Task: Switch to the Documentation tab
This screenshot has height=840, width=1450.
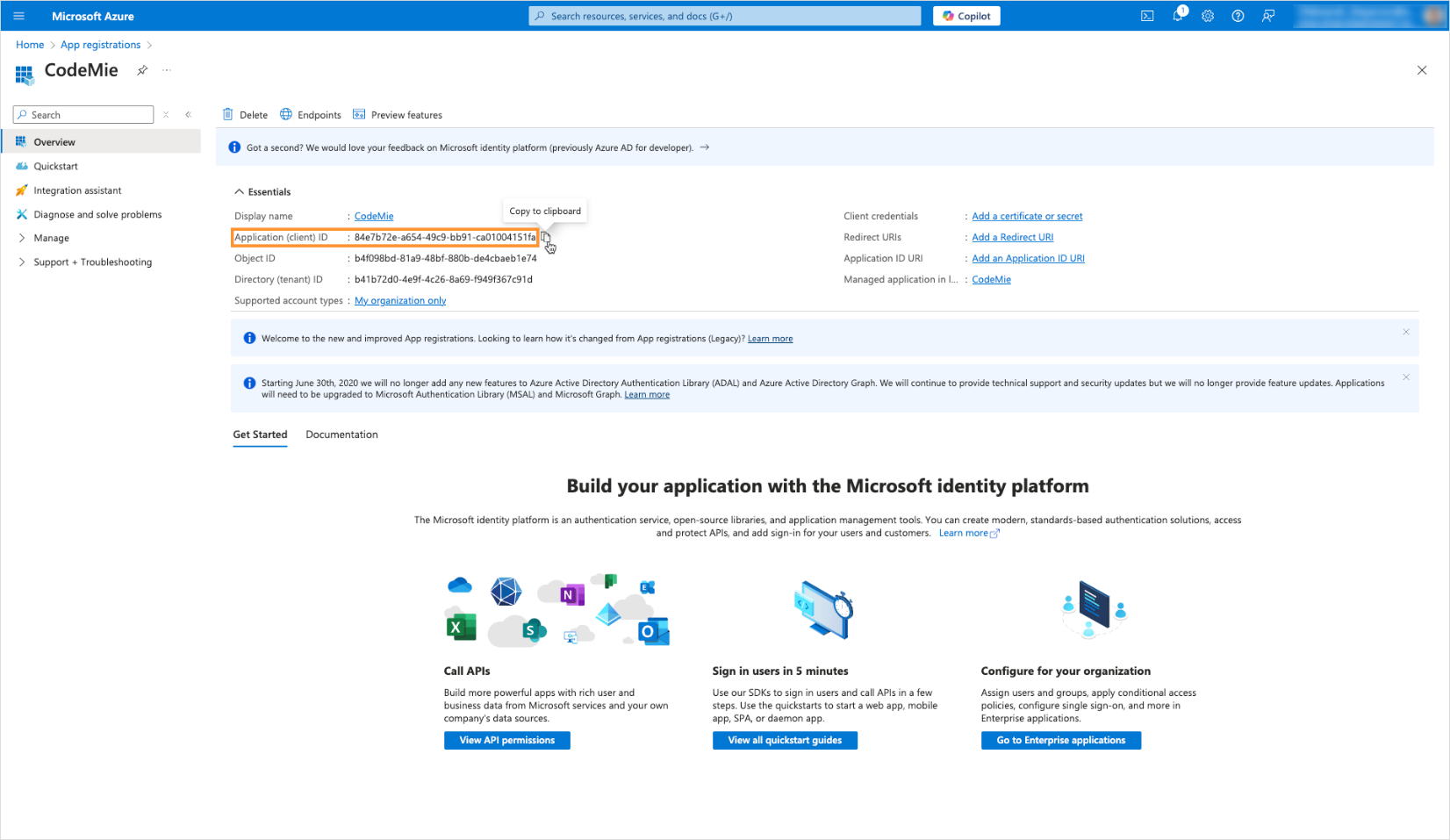Action: tap(341, 434)
